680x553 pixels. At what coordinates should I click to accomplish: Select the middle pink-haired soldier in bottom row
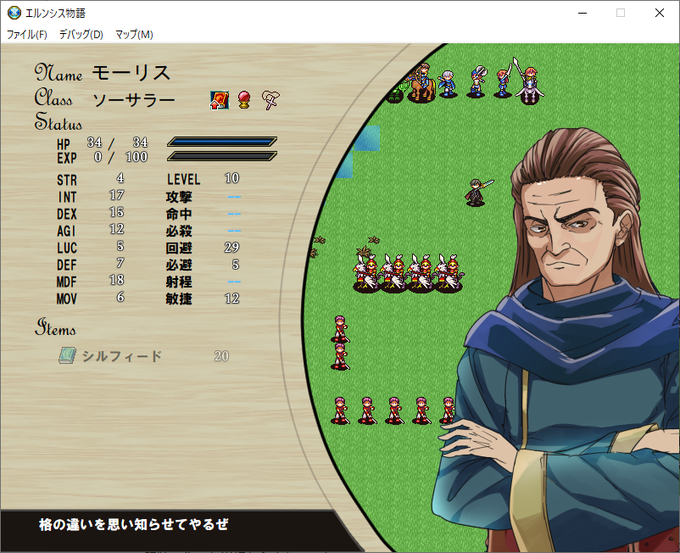click(394, 410)
